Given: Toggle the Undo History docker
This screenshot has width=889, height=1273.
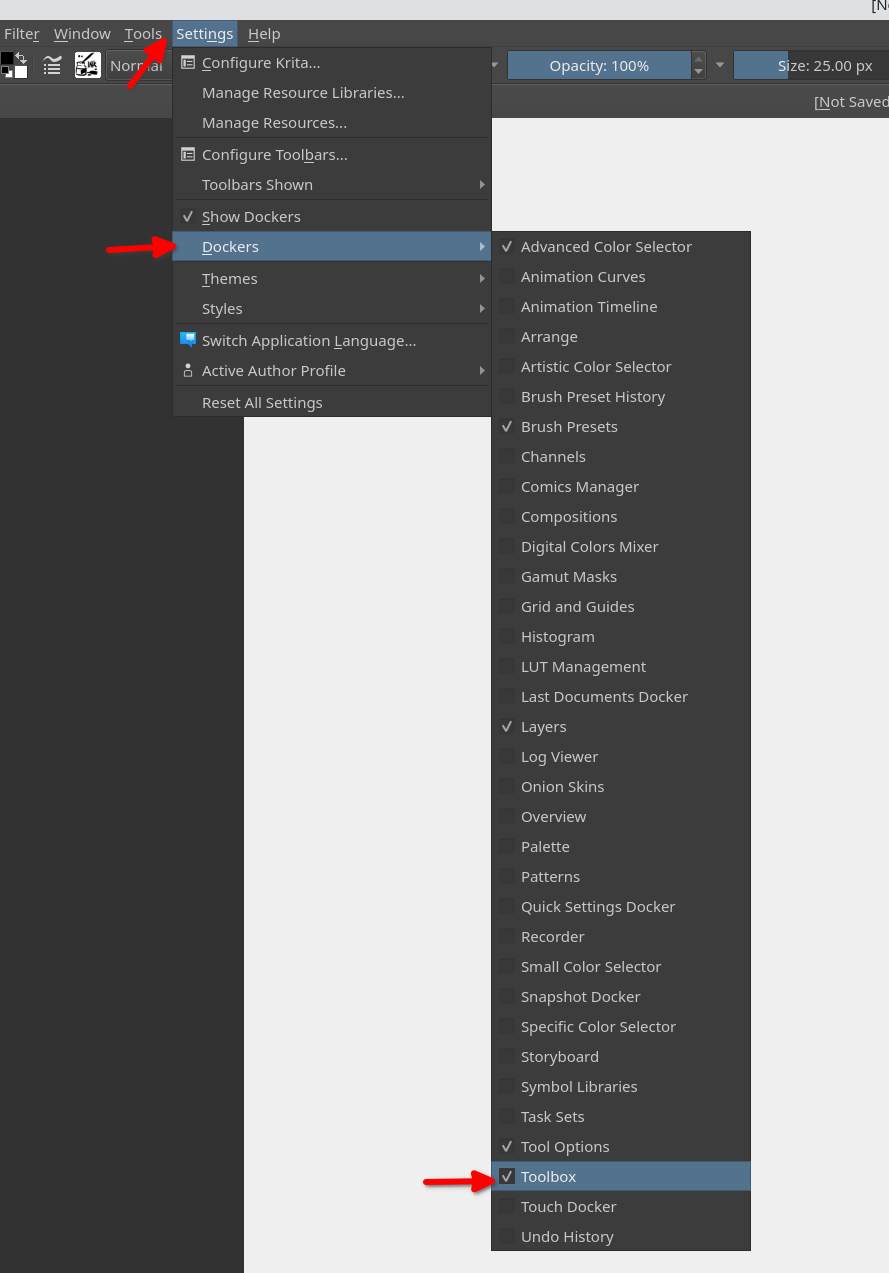Looking at the screenshot, I should (x=567, y=1236).
